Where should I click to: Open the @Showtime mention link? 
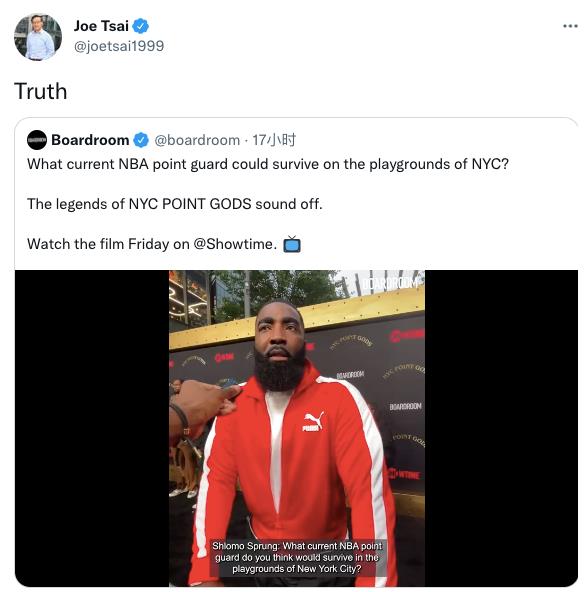click(235, 244)
